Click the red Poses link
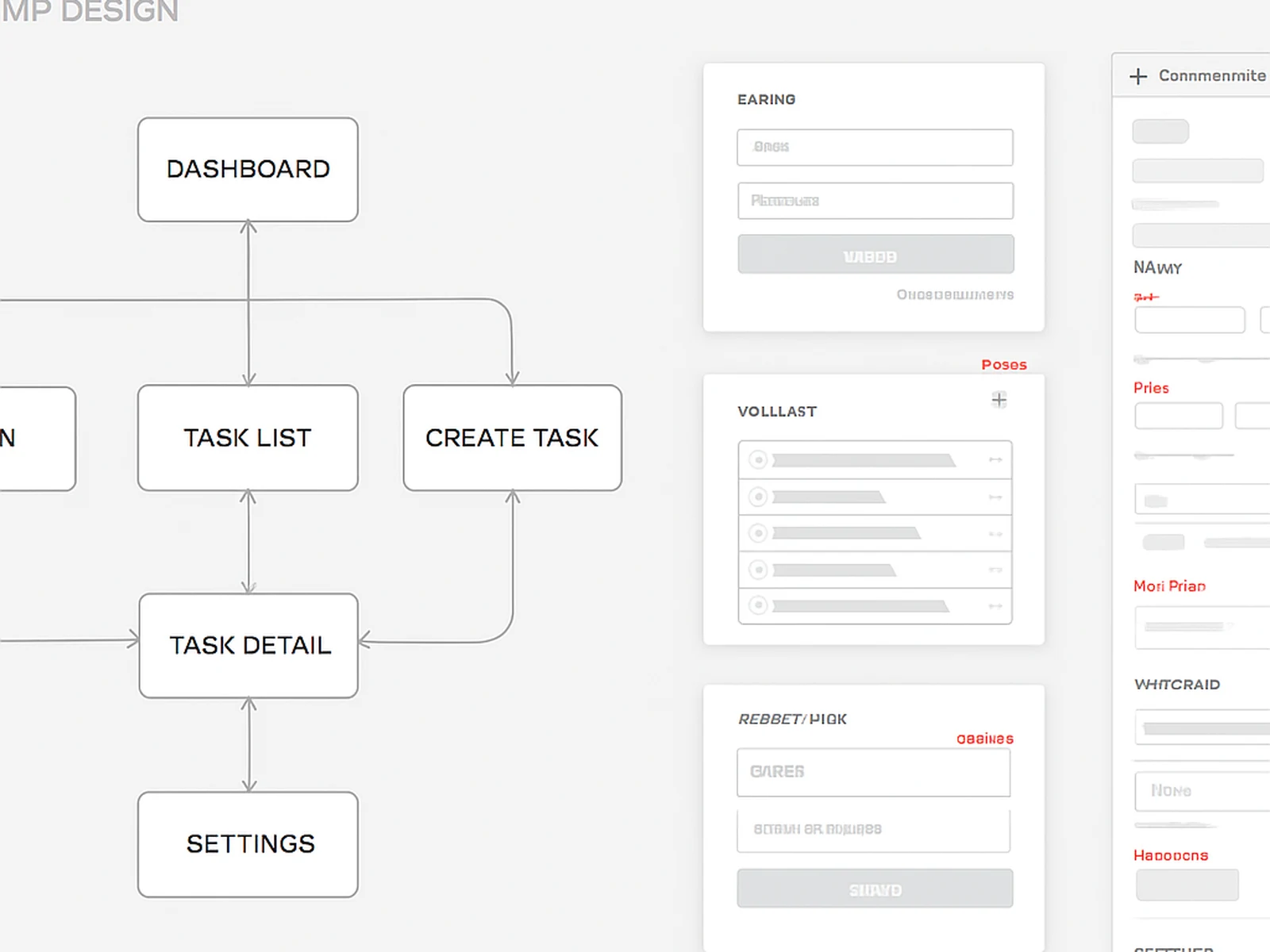 coord(1004,365)
